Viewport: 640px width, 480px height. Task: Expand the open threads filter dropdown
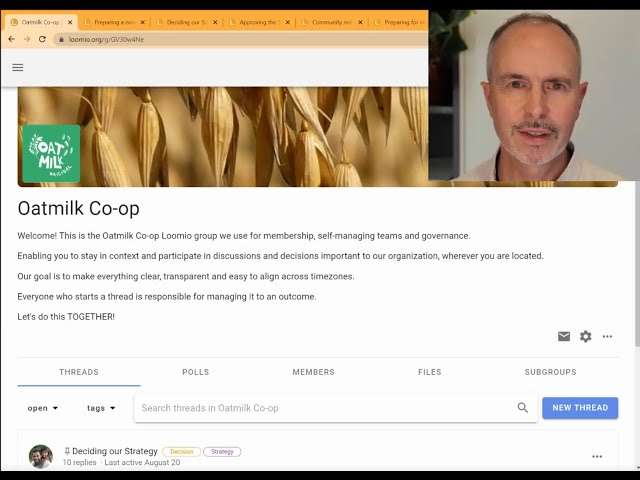coord(42,408)
